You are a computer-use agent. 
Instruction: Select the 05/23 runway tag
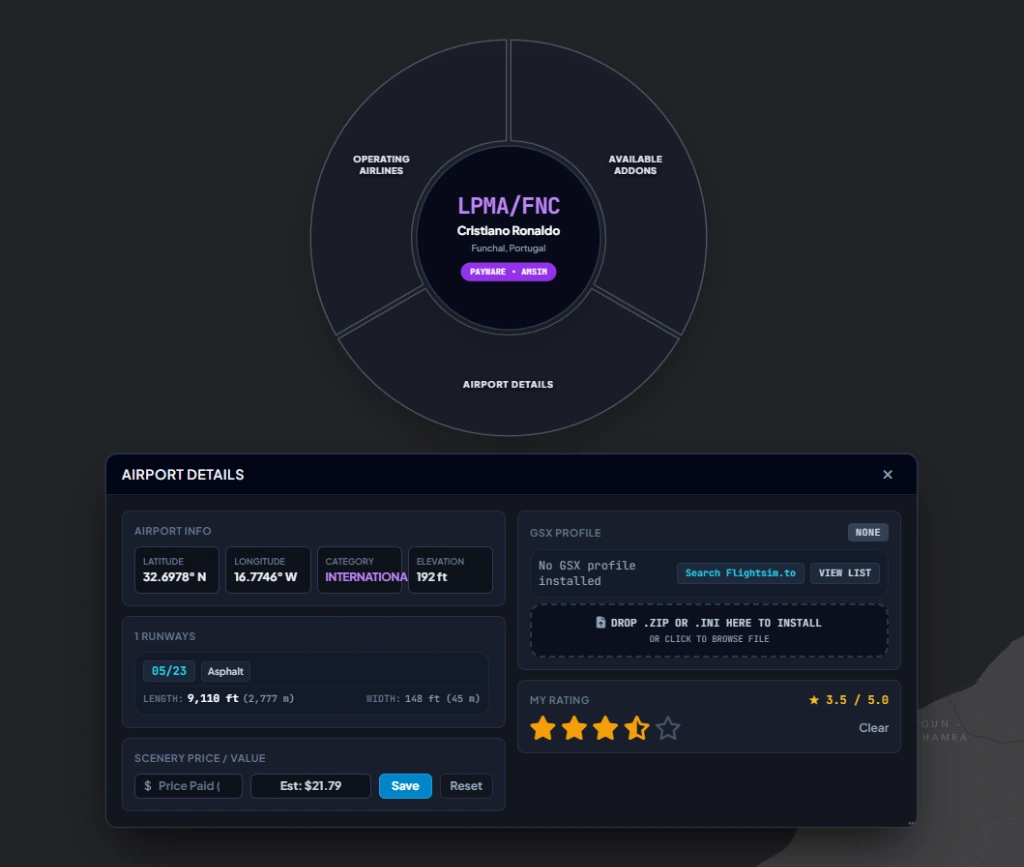click(168, 671)
